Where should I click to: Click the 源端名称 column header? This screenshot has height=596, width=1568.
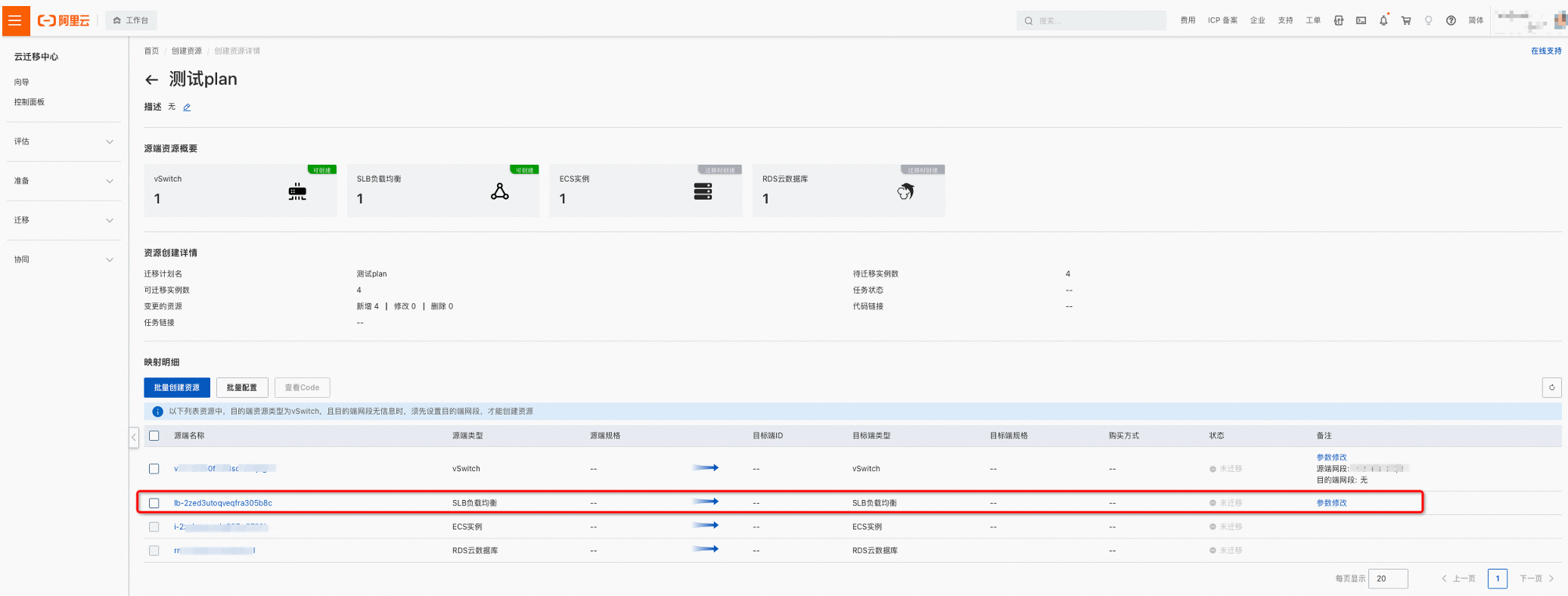[189, 436]
